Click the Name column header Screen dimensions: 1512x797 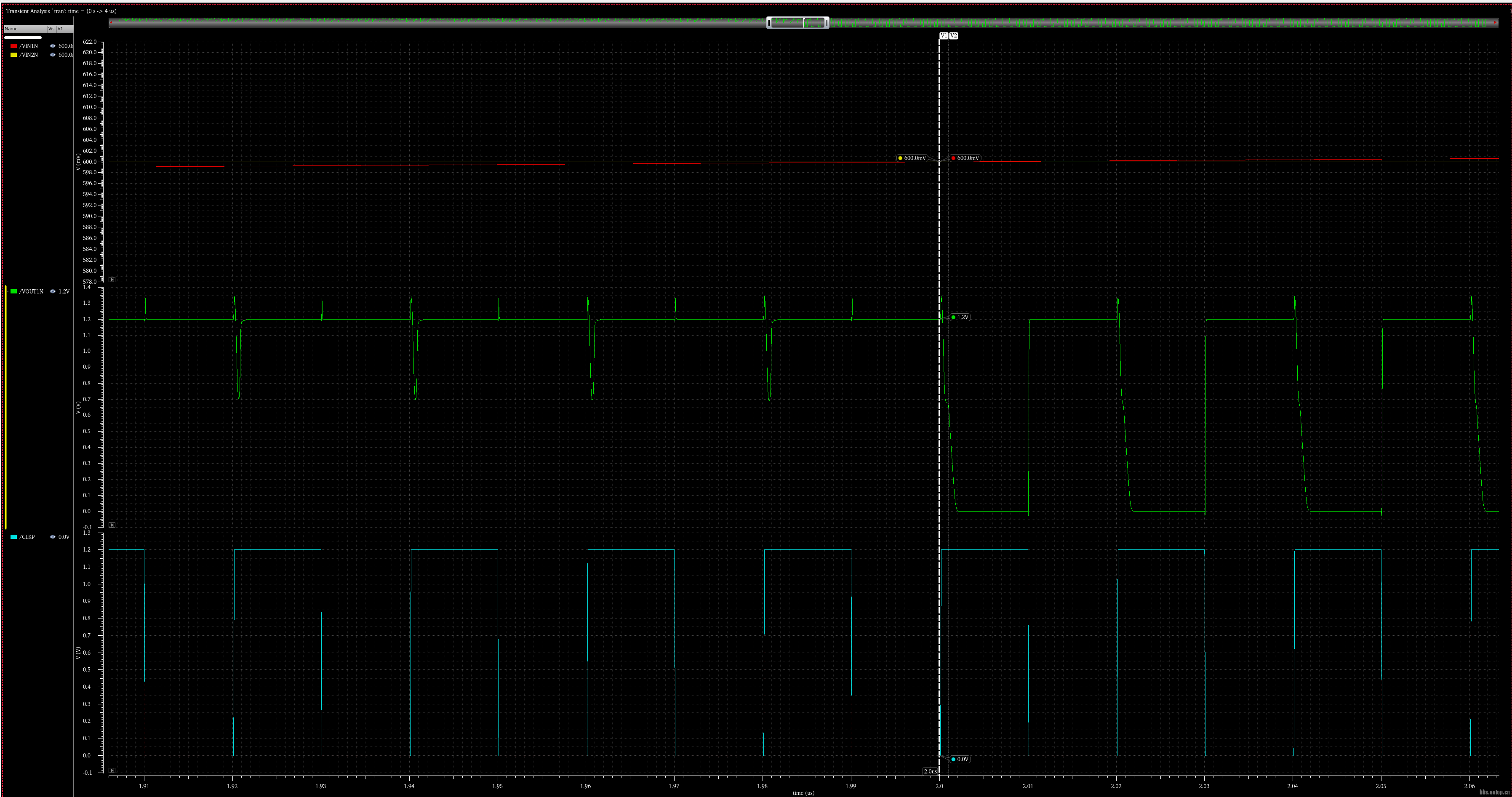click(25, 28)
